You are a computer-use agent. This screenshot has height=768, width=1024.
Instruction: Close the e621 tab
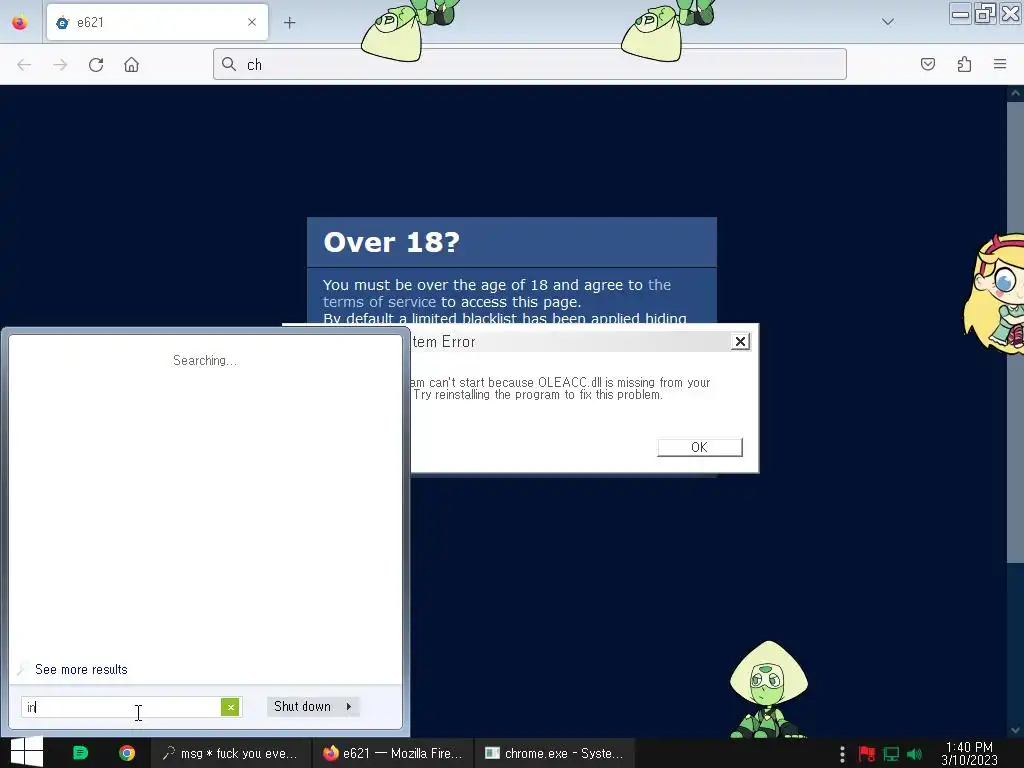pos(252,22)
